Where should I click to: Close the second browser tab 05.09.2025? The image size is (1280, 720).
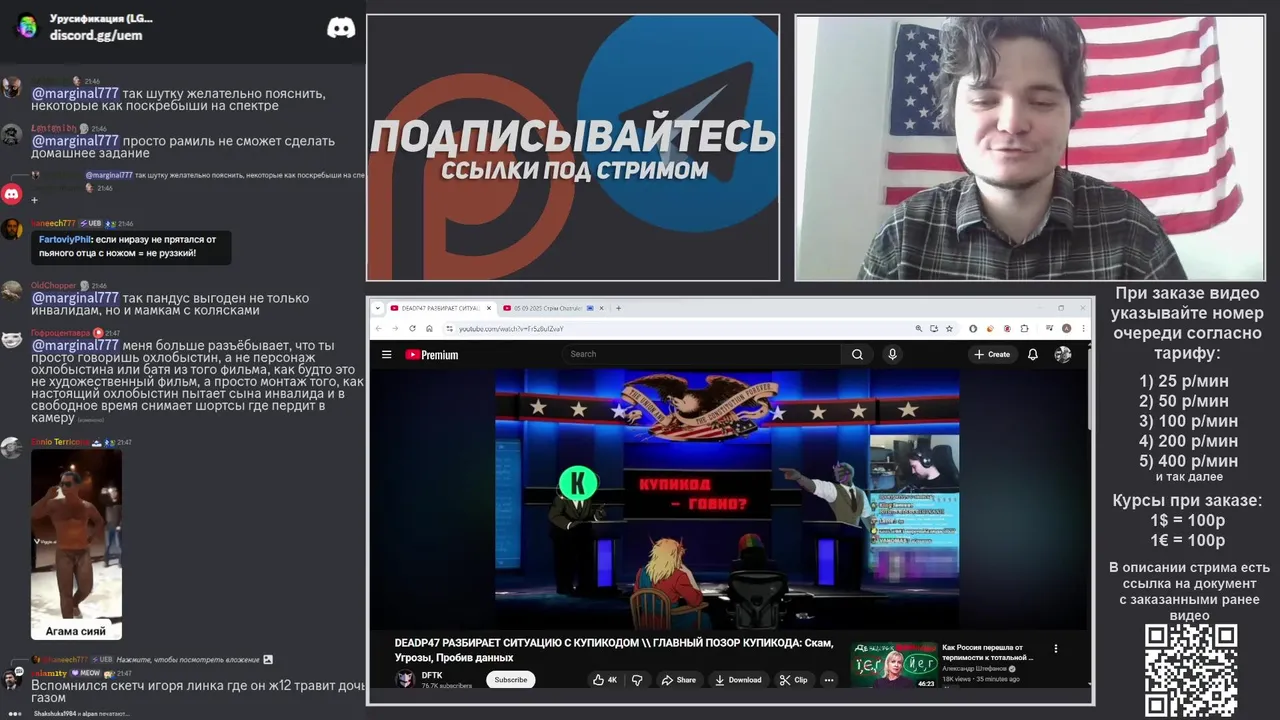[x=602, y=308]
